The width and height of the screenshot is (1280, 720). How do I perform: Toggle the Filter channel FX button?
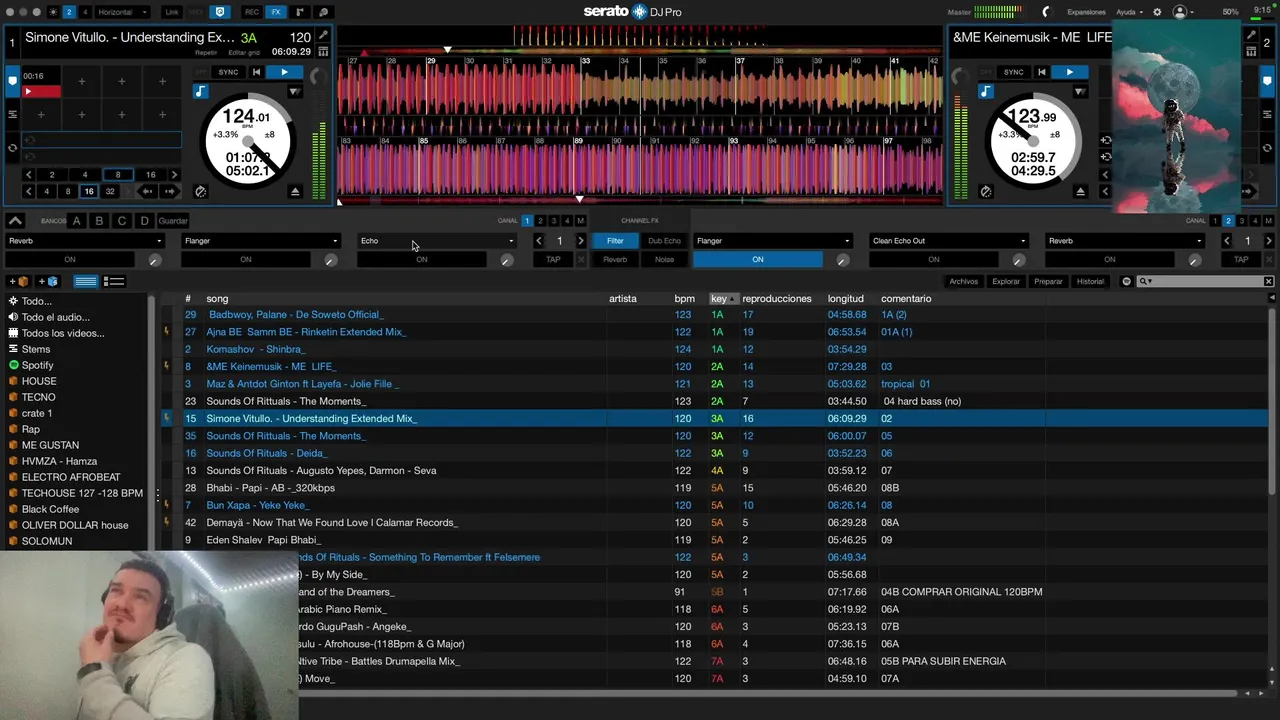tap(615, 241)
